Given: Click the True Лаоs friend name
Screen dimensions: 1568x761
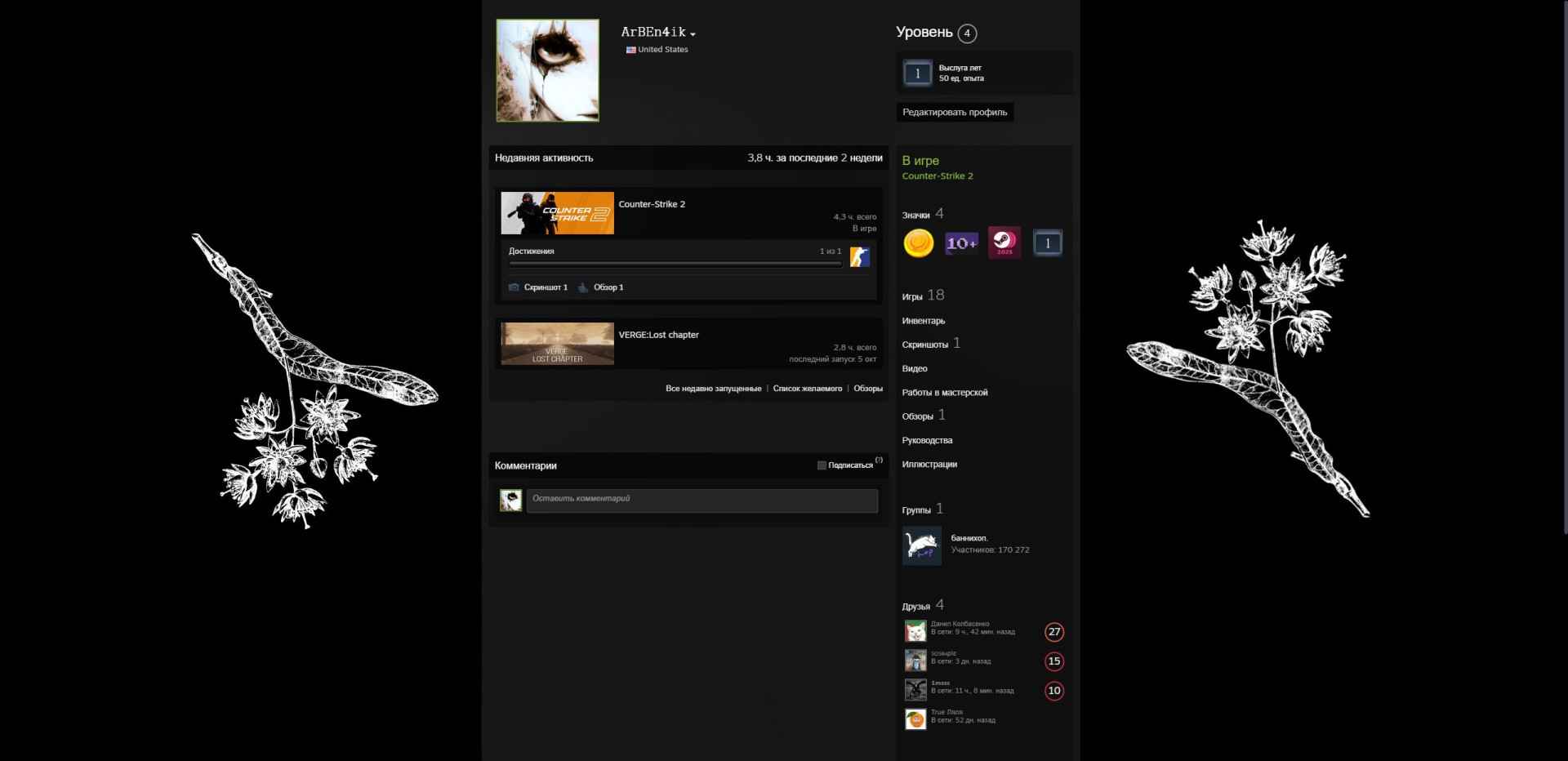Looking at the screenshot, I should 947,712.
